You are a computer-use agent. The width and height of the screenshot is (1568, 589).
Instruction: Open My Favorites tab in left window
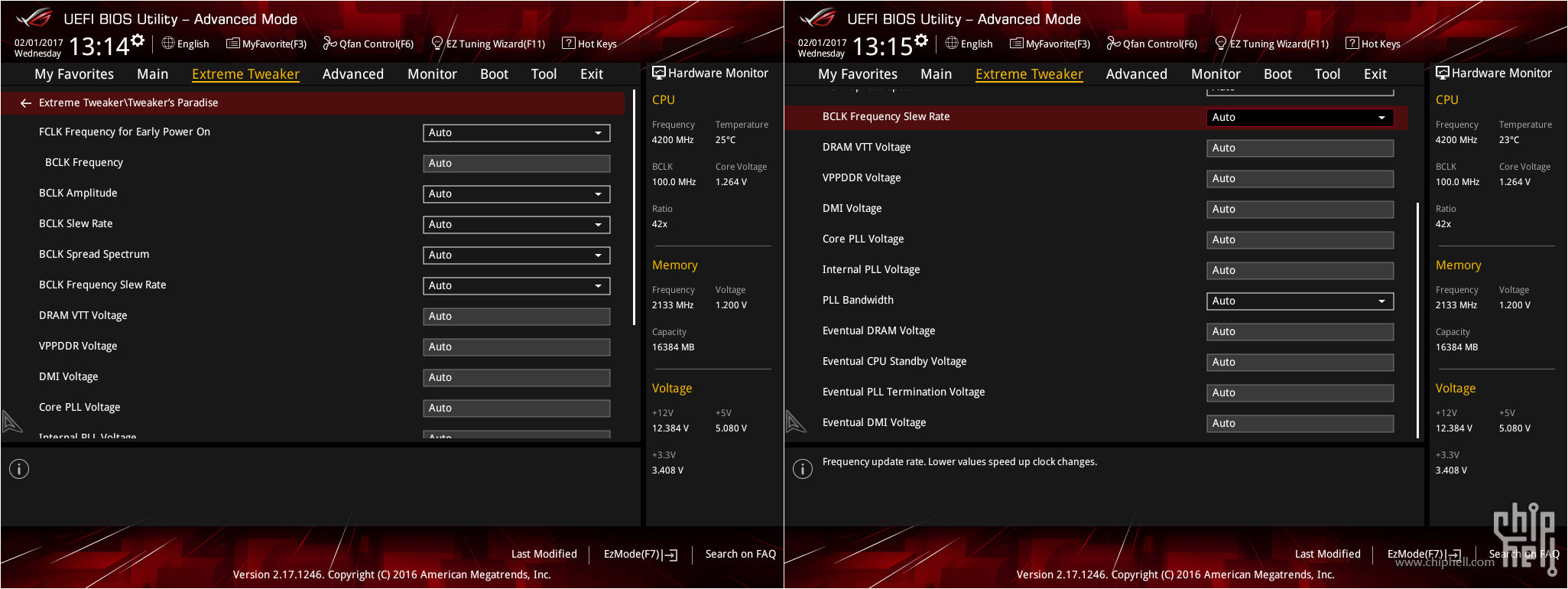click(x=74, y=74)
